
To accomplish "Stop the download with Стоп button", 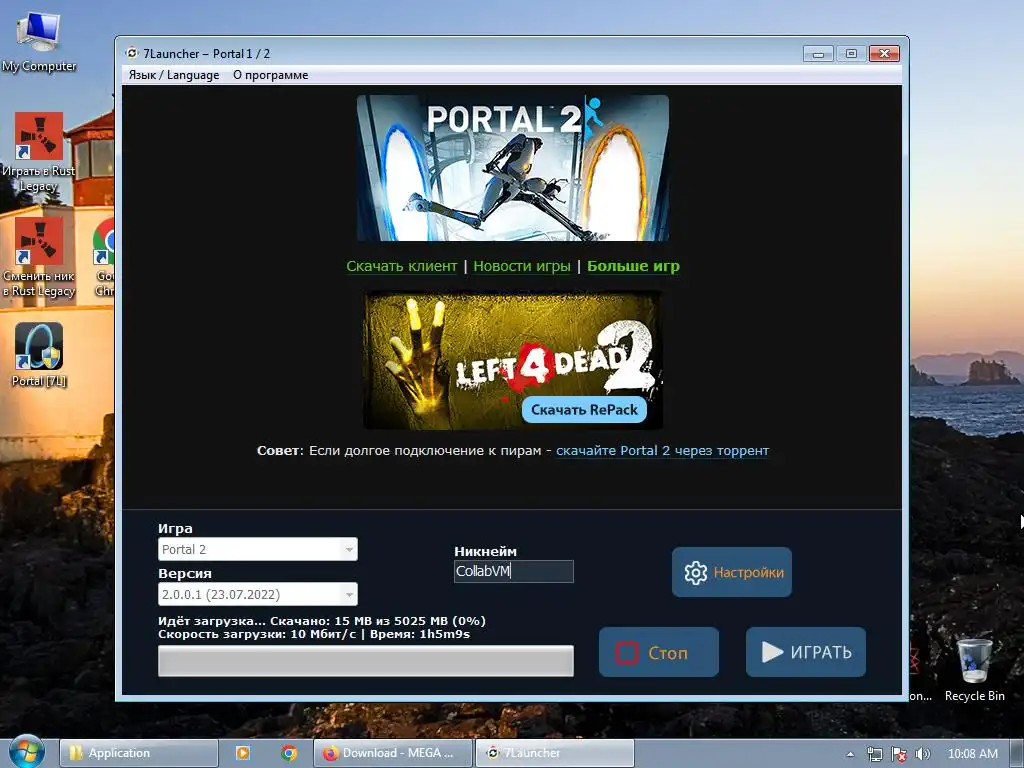I will click(x=659, y=652).
